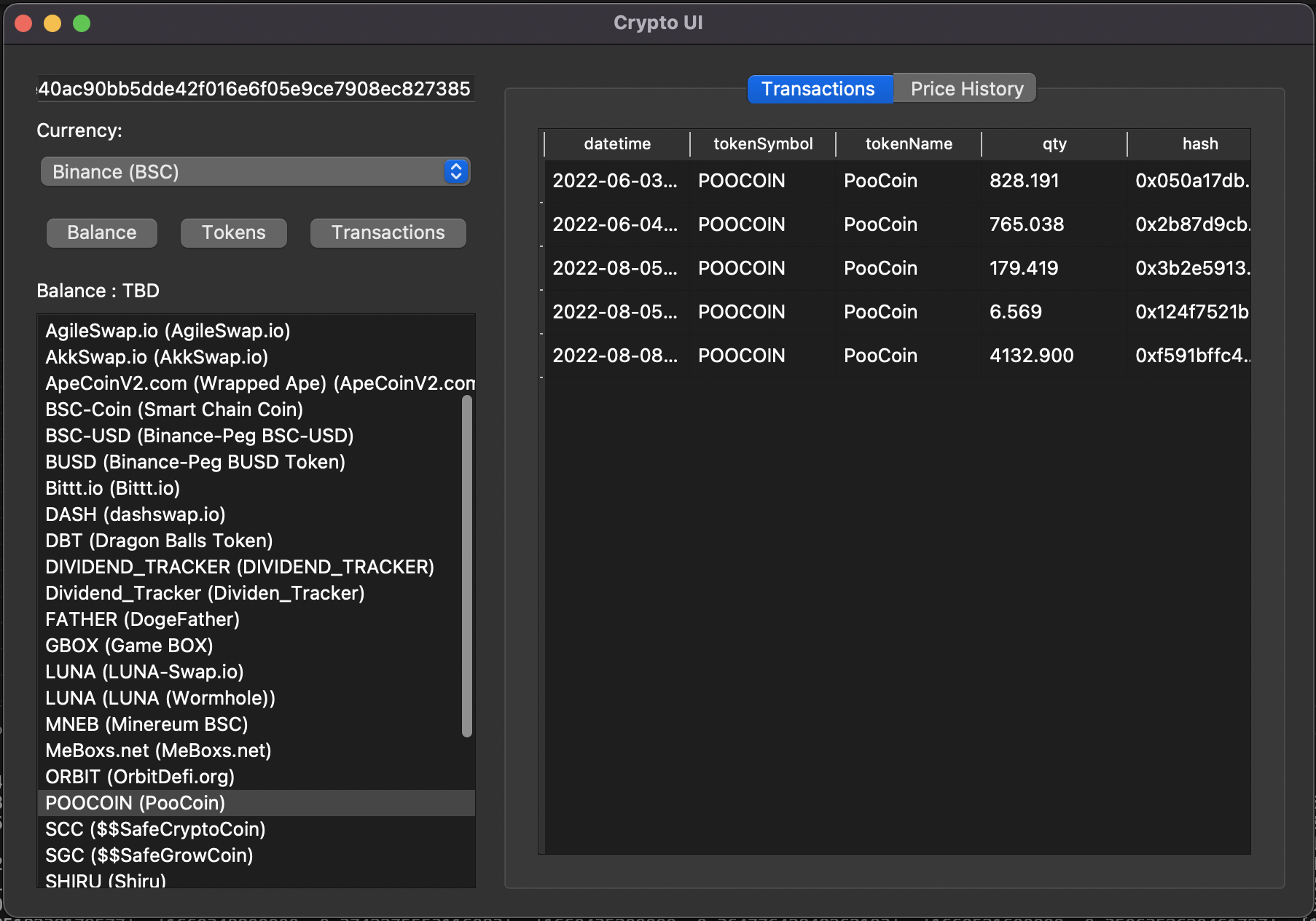This screenshot has width=1316, height=921.
Task: Select LUNA (LUNA (Wormhole)) token
Action: [256, 698]
